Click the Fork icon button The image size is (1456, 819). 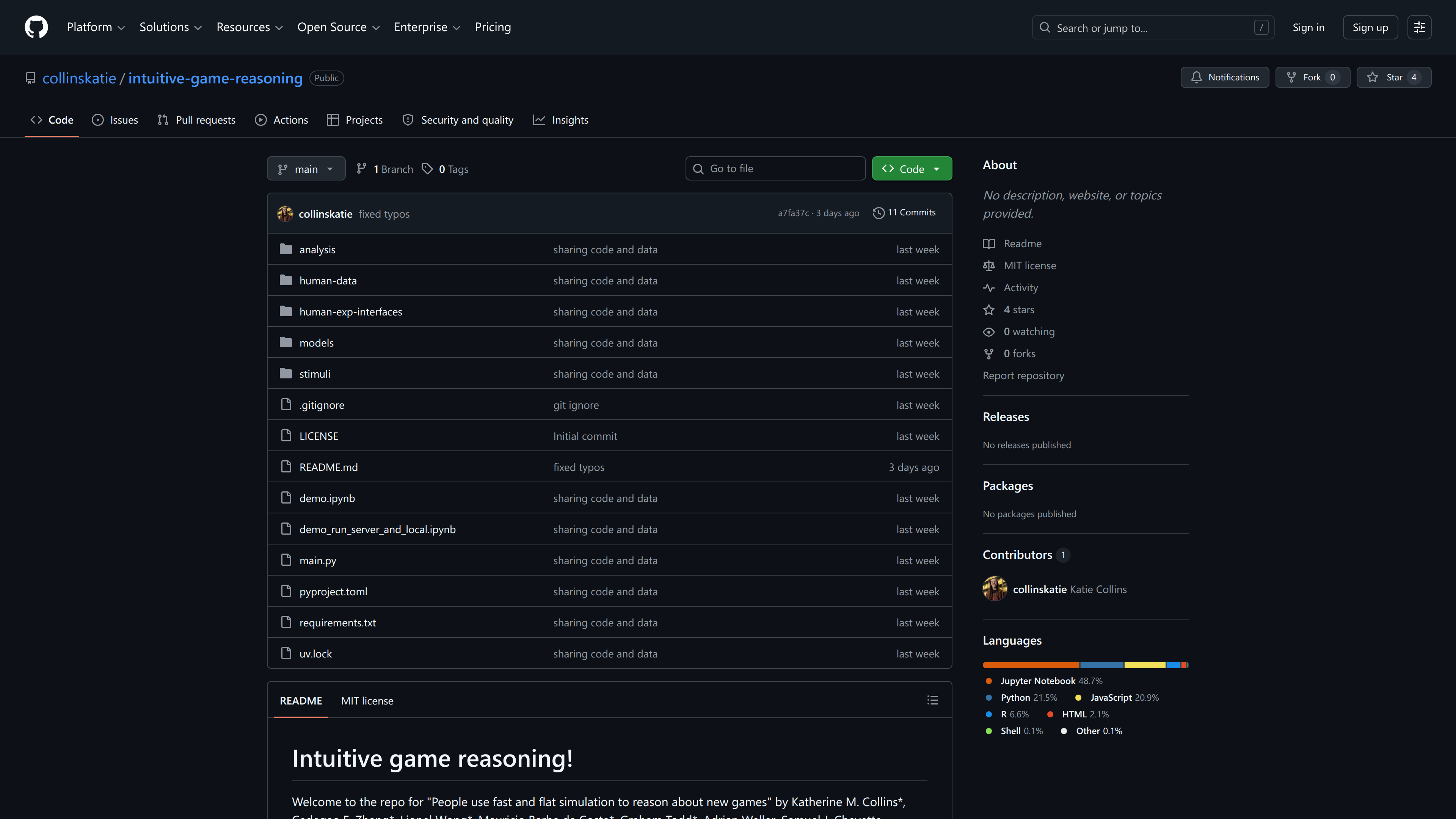1291,77
